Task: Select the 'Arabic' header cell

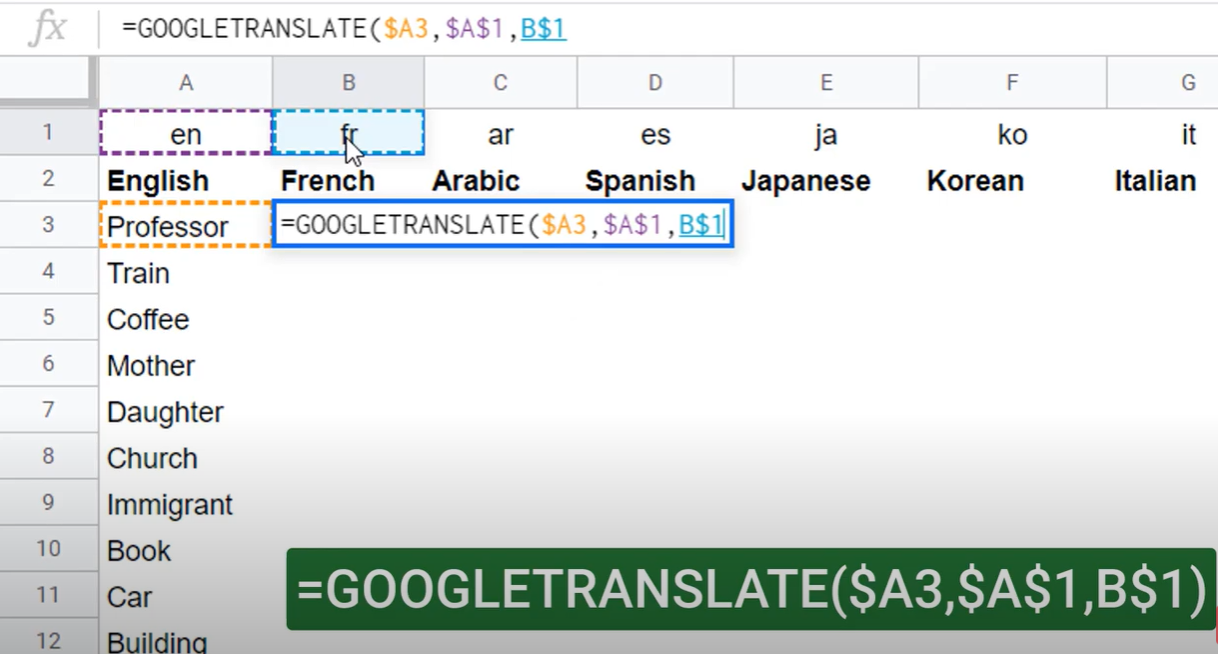Action: (500, 180)
